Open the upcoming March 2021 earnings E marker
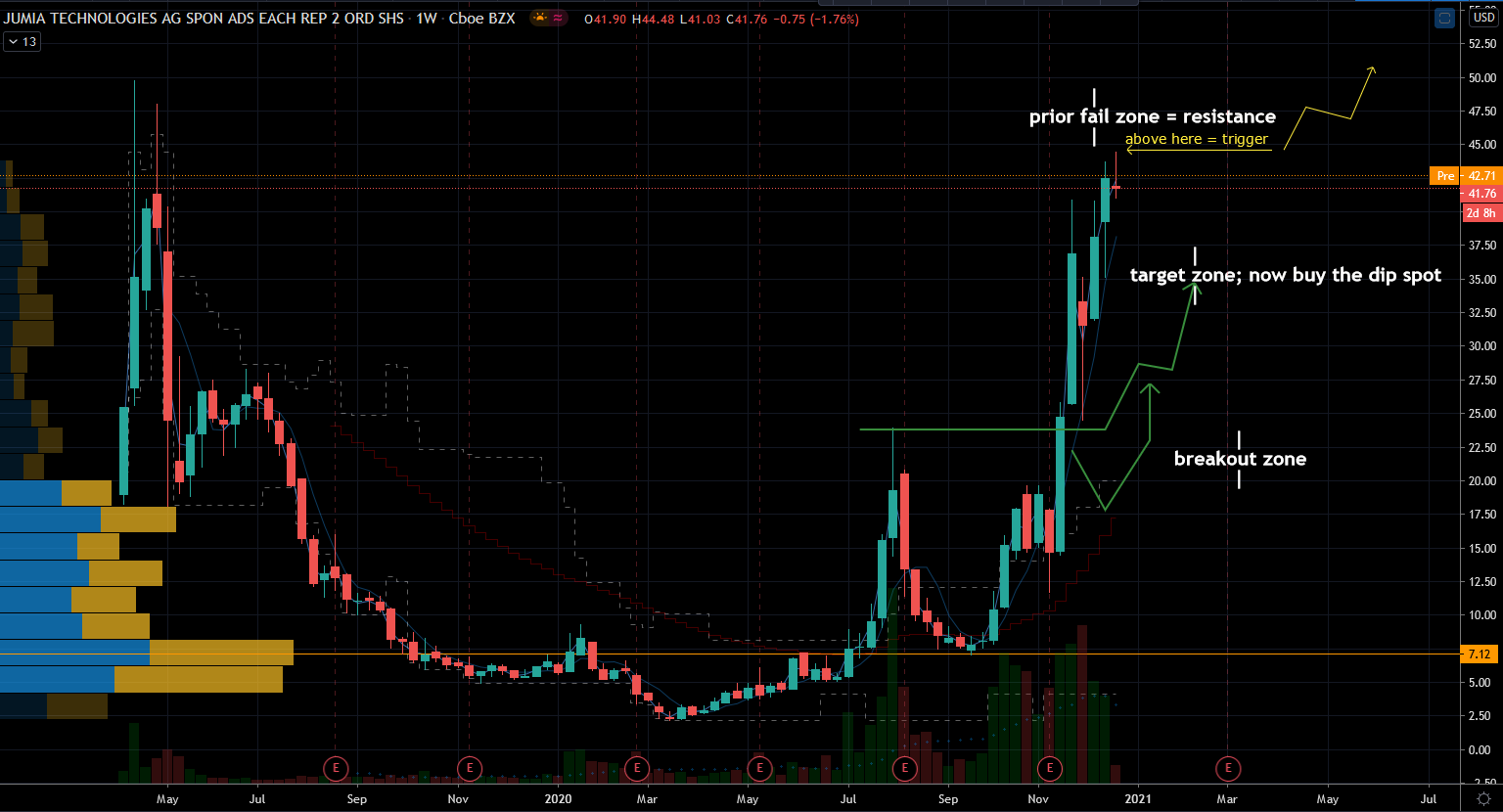 click(x=1228, y=768)
